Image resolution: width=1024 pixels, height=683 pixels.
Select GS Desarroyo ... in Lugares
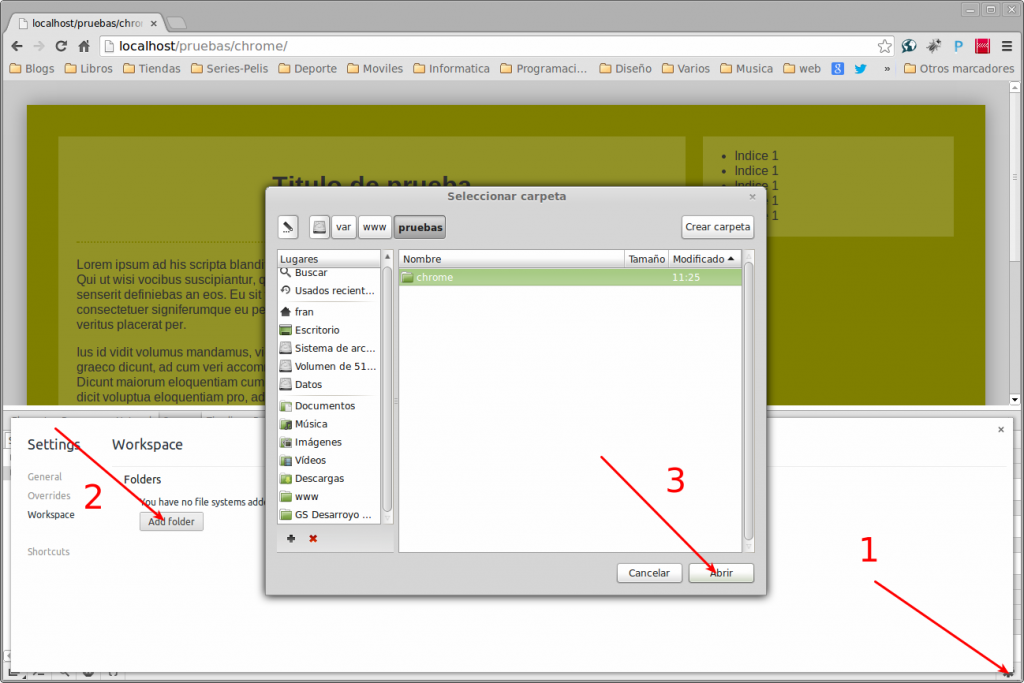pyautogui.click(x=328, y=515)
